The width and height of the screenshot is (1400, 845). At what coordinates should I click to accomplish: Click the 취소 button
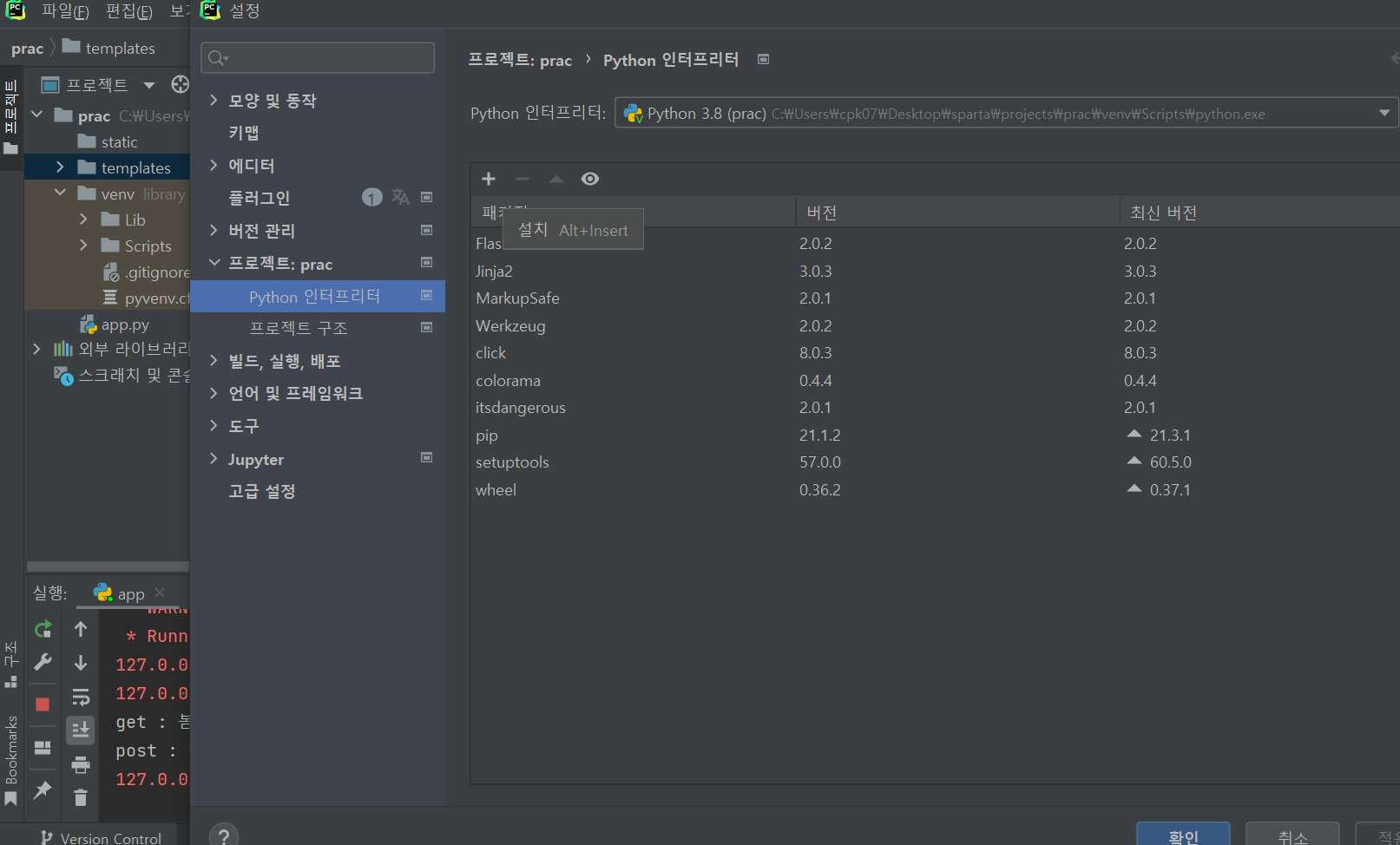tap(1292, 834)
